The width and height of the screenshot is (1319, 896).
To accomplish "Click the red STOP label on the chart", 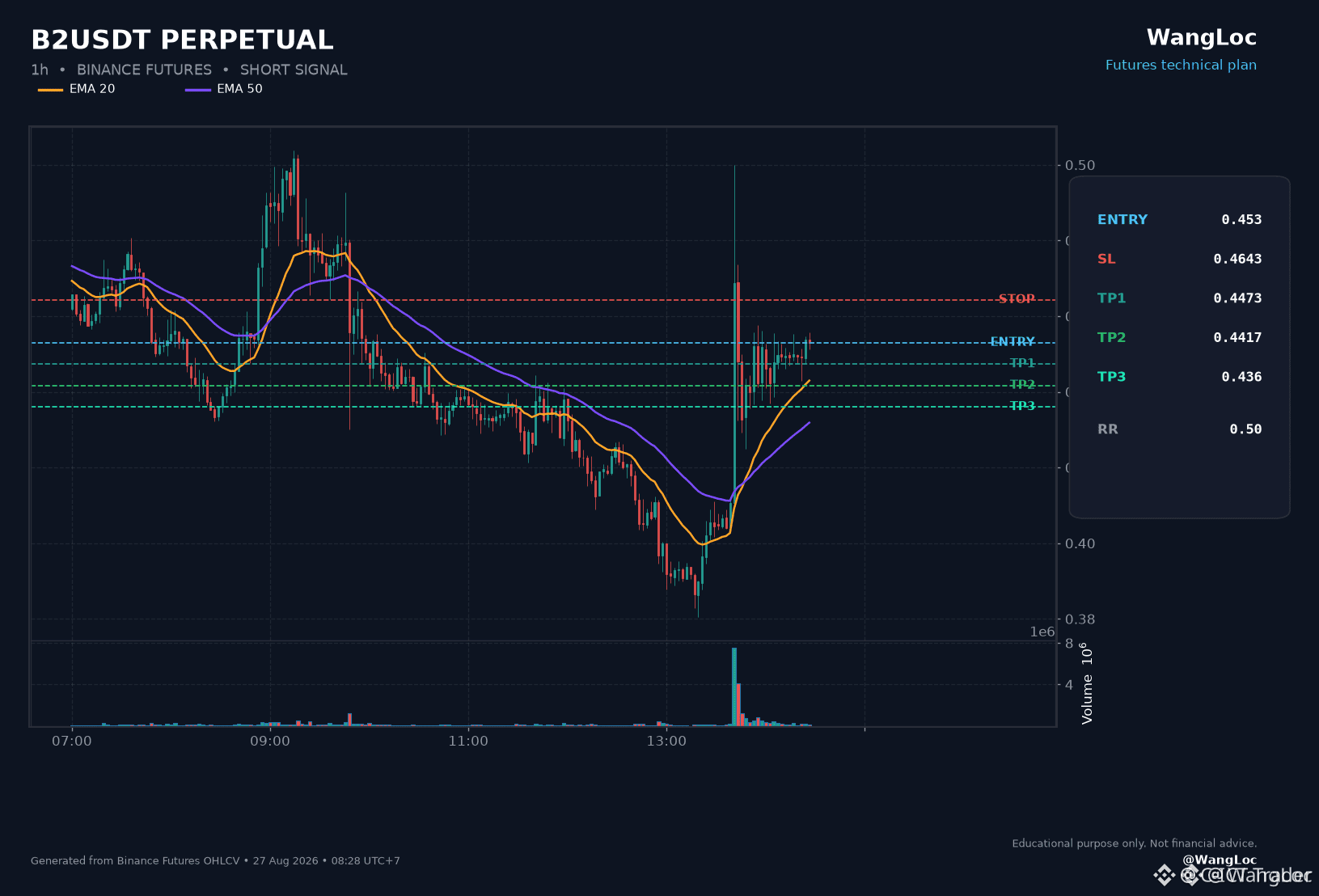I will pyautogui.click(x=1017, y=298).
